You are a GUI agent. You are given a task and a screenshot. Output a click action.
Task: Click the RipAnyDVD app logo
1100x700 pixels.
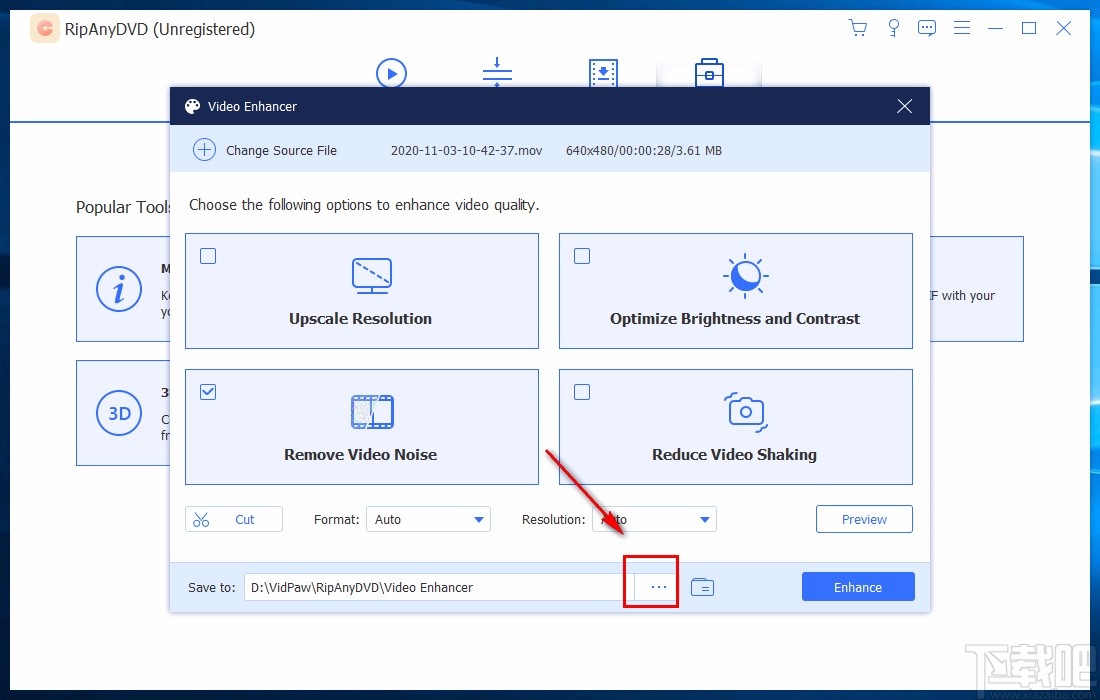coord(45,29)
